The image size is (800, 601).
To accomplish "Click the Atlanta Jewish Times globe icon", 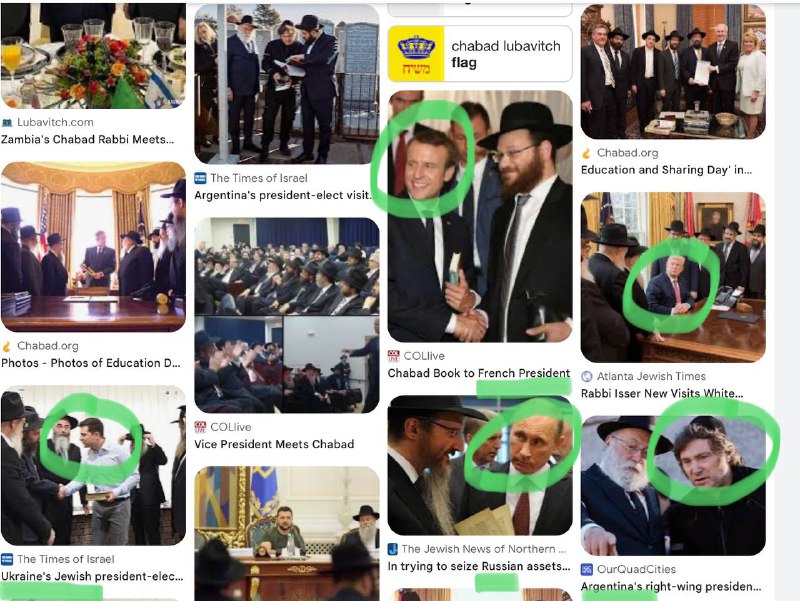I will point(587,377).
